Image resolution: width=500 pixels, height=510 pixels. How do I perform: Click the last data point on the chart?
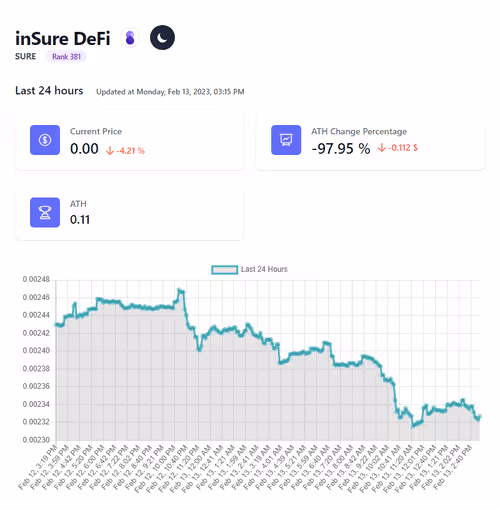pos(479,416)
